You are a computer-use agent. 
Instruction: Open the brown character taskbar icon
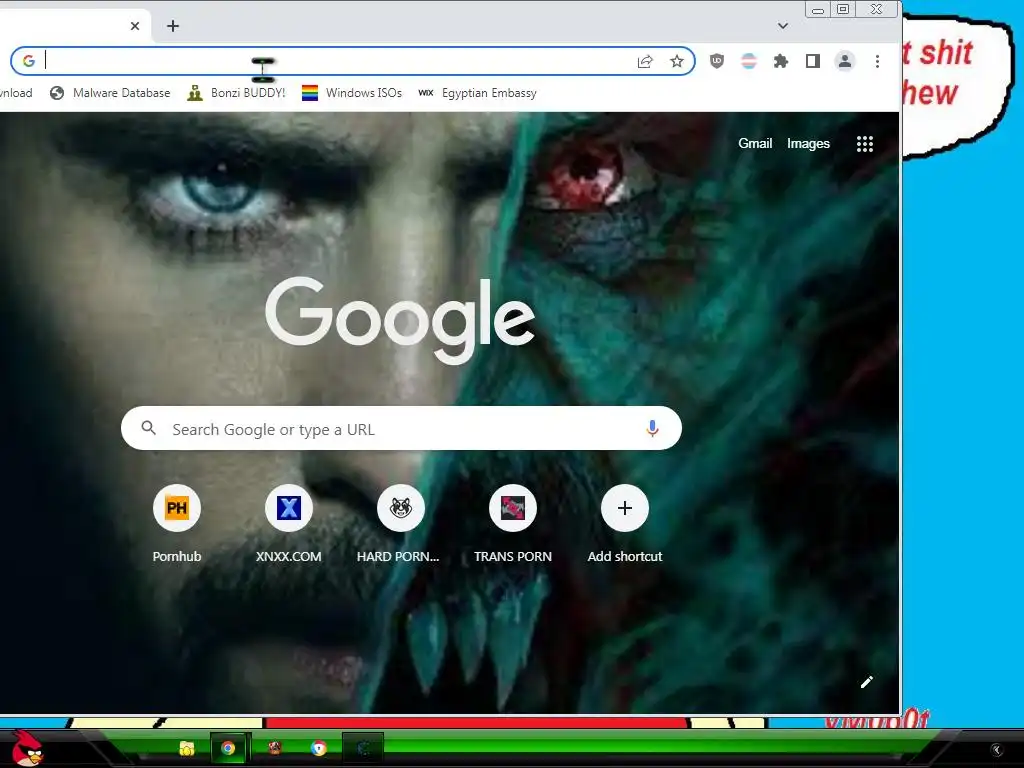(275, 748)
